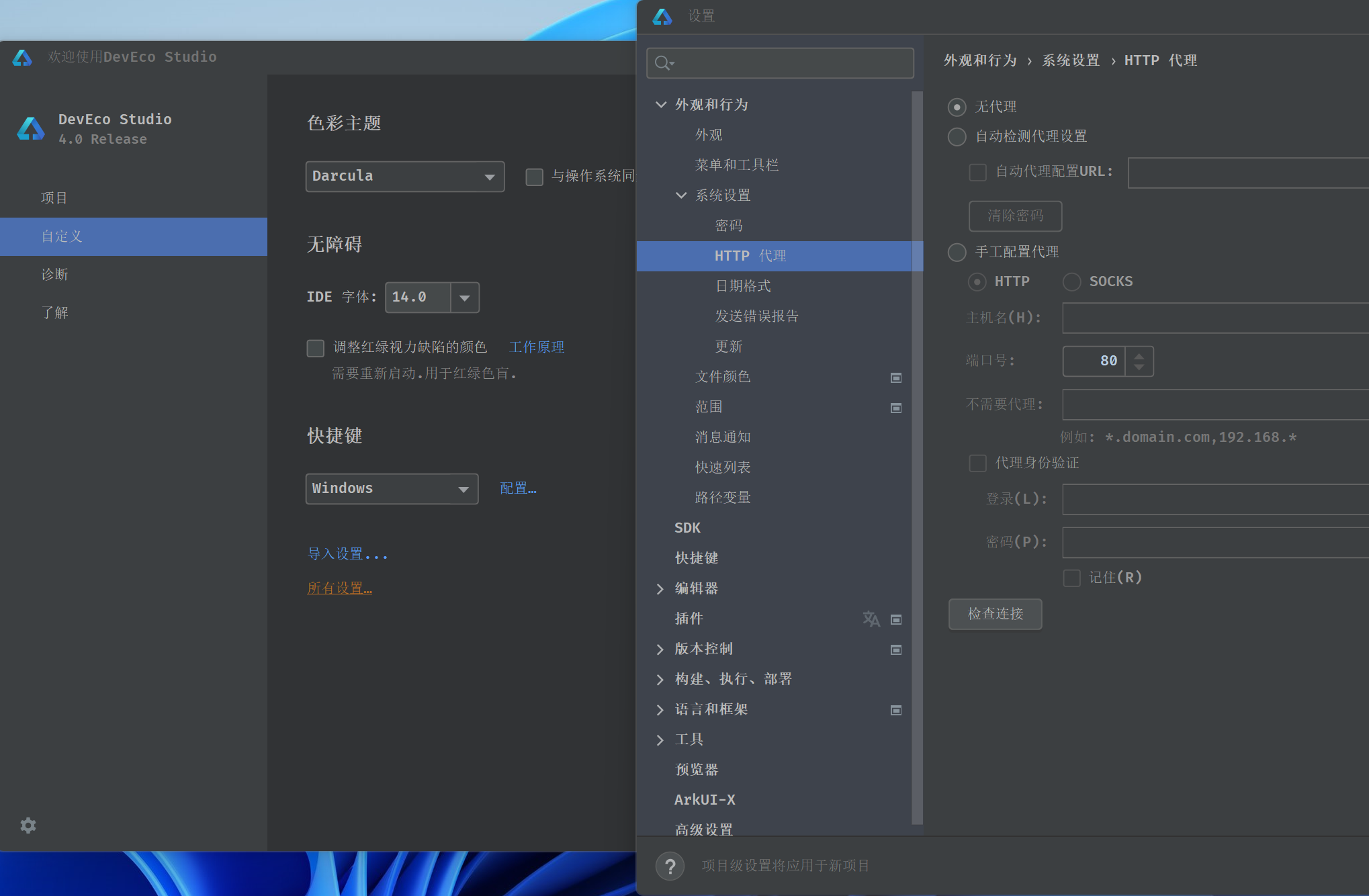Select 自定义 in the welcome sidebar
Viewport: 1369px width, 896px height.
coord(134,236)
